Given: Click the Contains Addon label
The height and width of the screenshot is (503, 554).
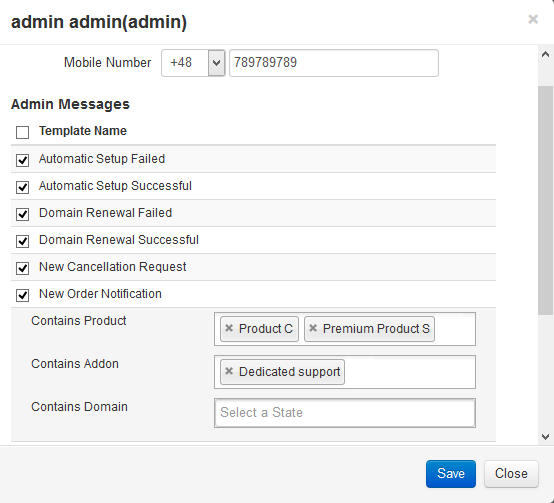Looking at the screenshot, I should [x=75, y=364].
